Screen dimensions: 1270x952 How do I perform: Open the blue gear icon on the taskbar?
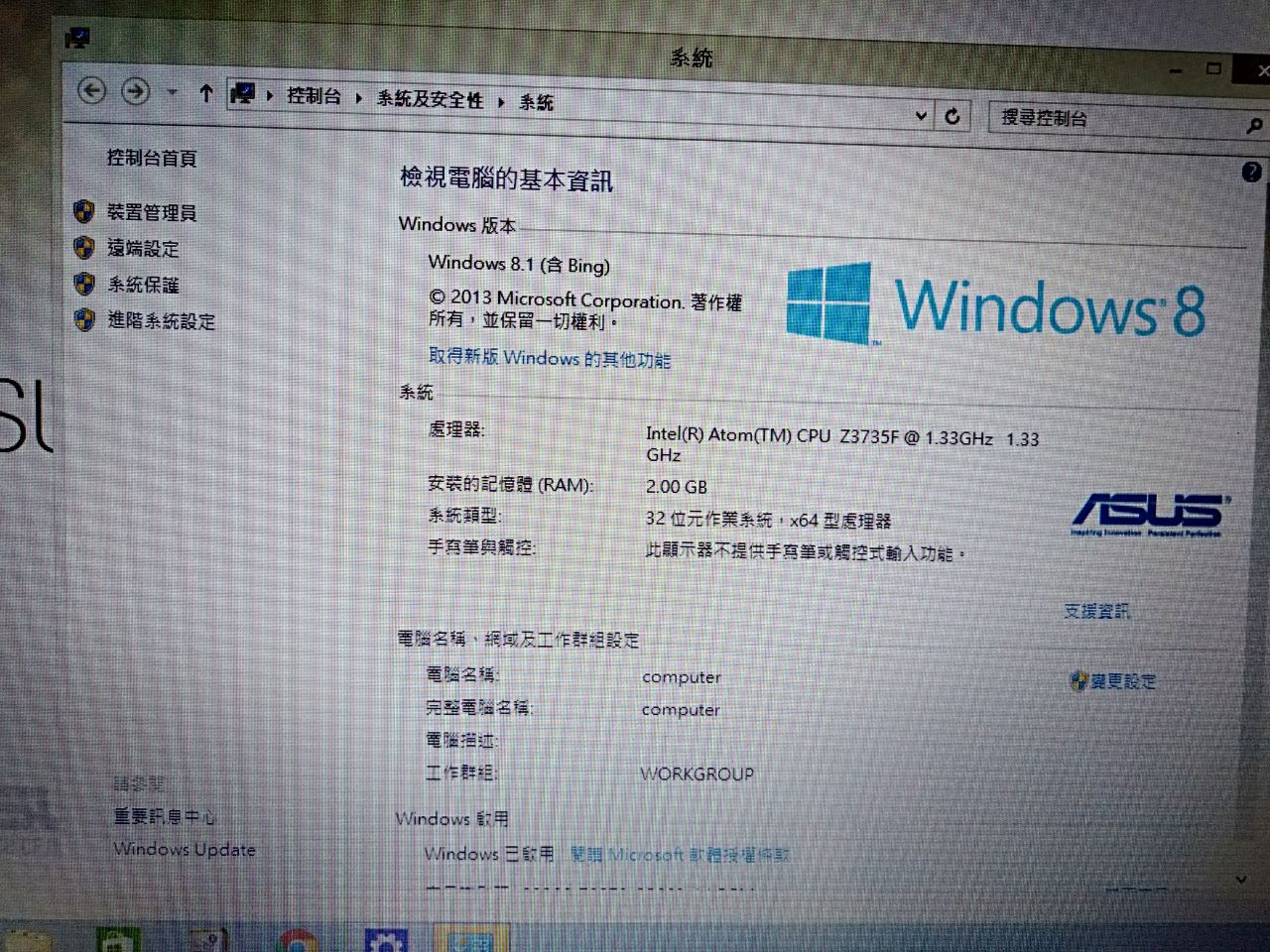(x=386, y=939)
